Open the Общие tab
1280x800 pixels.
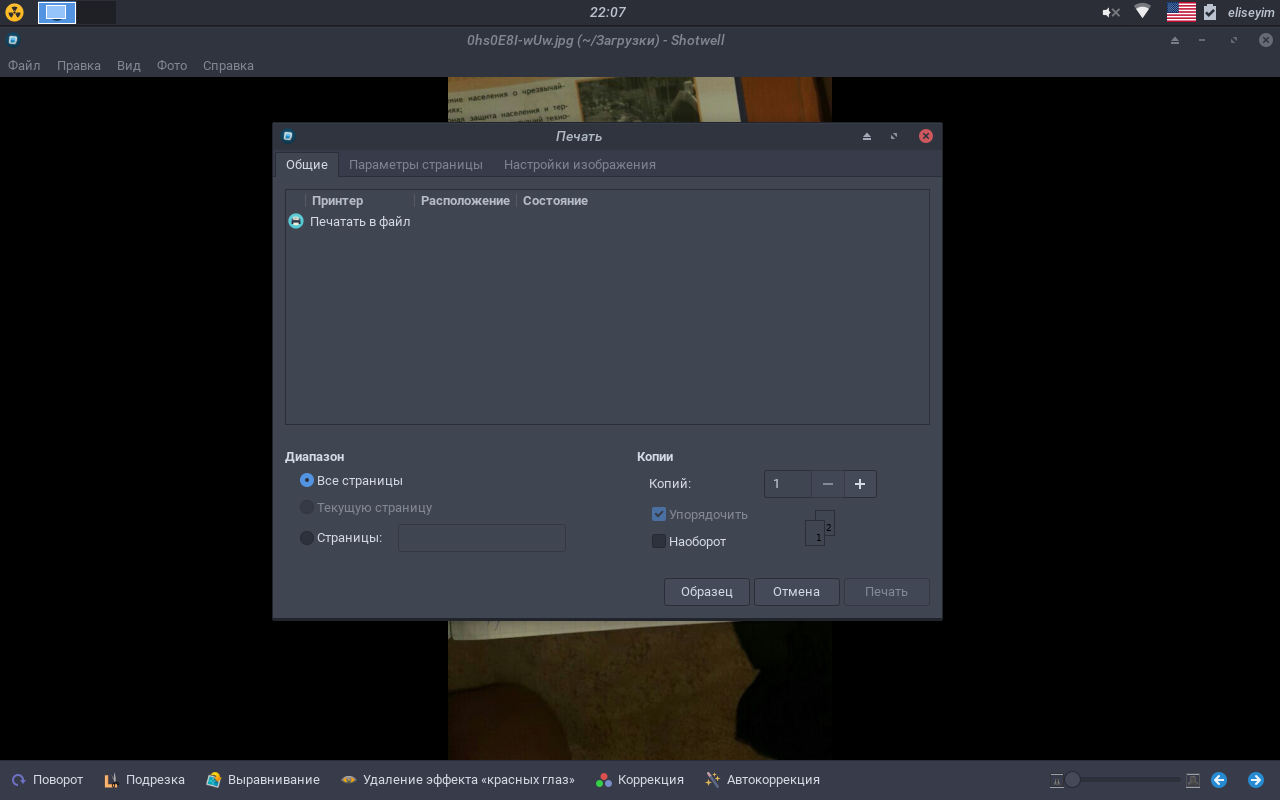click(307, 164)
